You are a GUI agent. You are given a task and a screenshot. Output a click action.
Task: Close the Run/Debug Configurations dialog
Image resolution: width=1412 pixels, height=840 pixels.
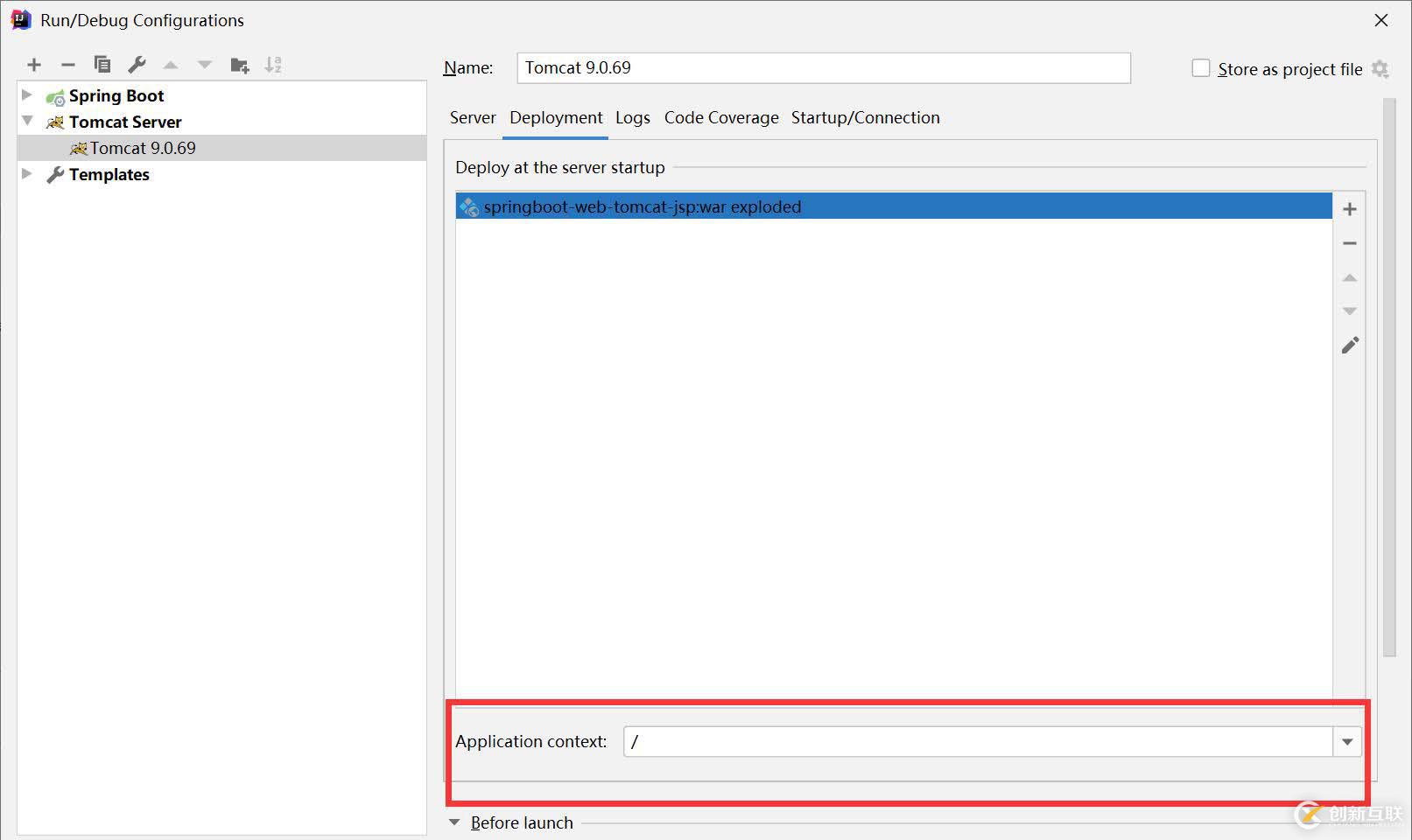(x=1381, y=20)
